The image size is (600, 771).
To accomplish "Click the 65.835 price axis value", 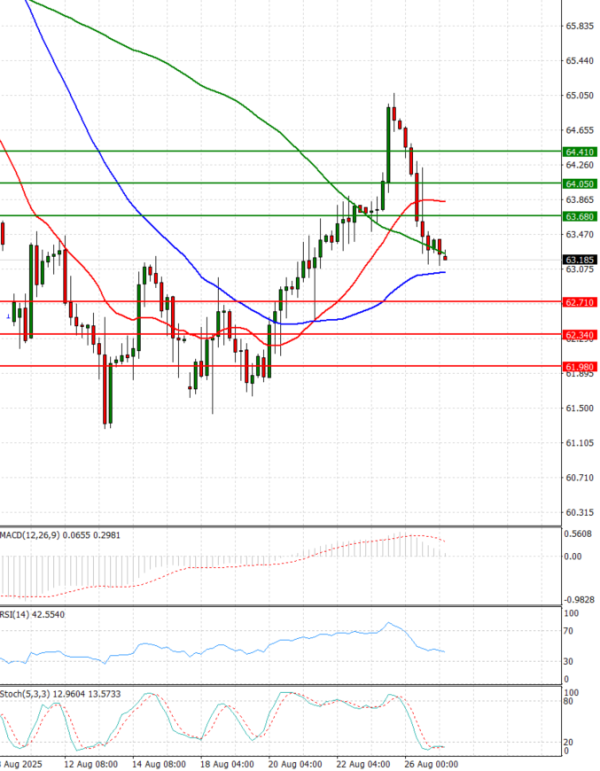I will (580, 26).
